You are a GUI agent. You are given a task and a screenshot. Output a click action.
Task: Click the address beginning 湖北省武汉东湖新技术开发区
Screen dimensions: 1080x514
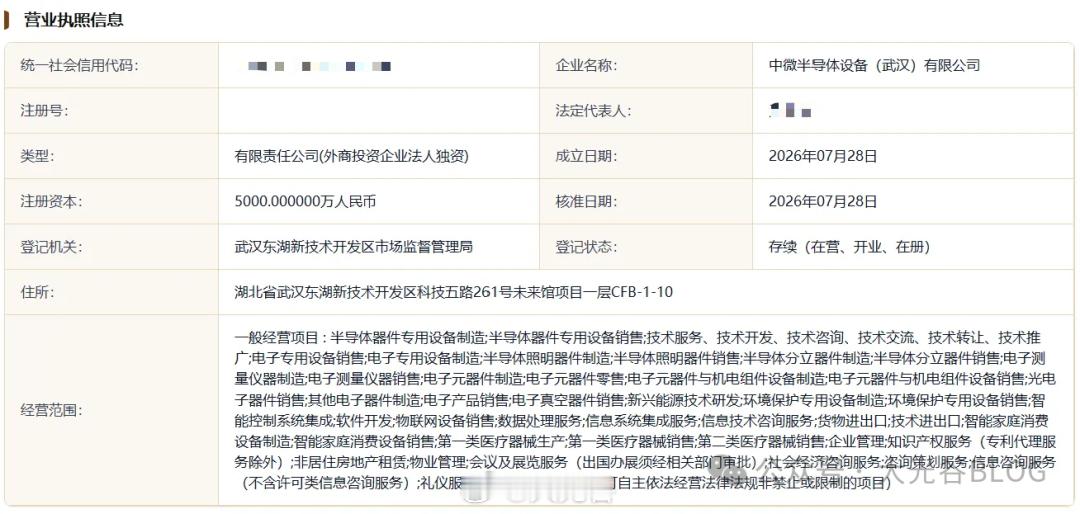pos(453,292)
